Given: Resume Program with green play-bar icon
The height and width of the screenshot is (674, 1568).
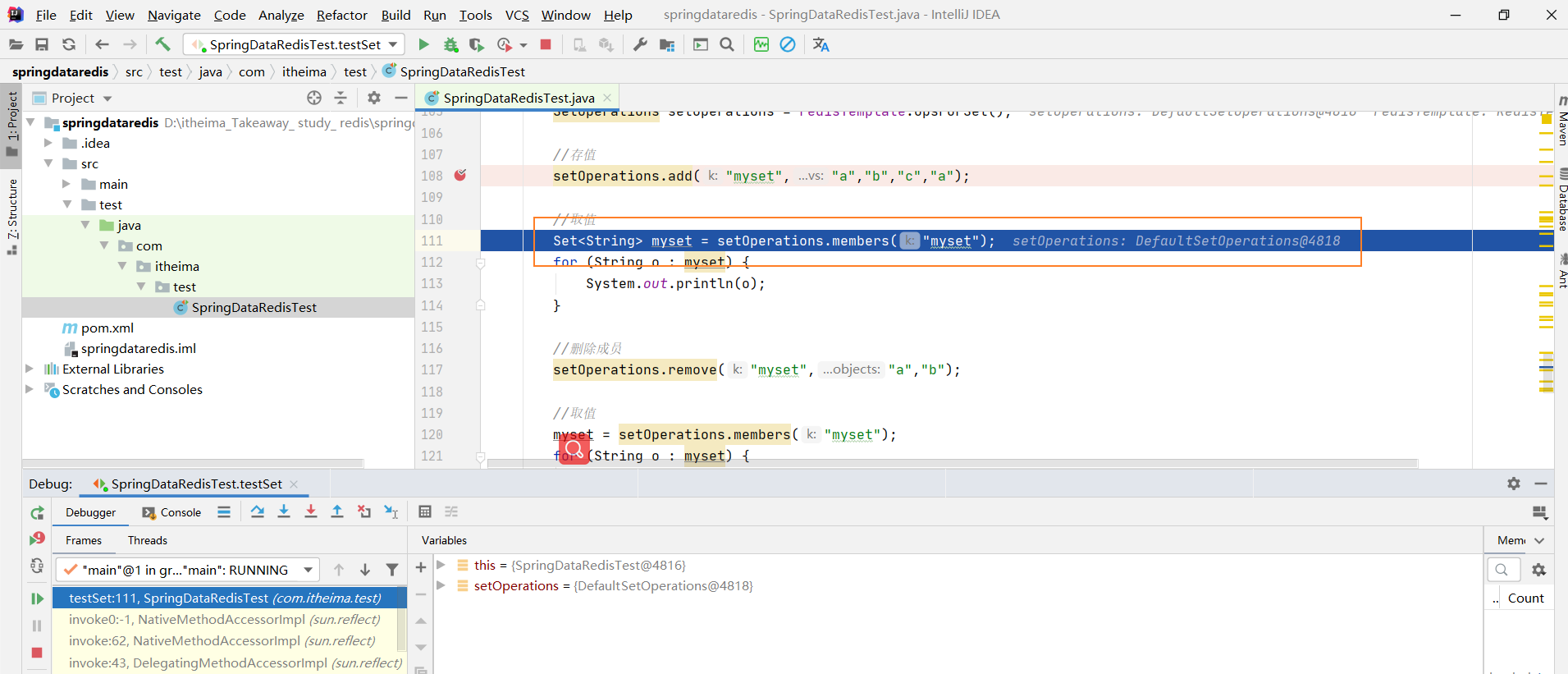Looking at the screenshot, I should [x=37, y=598].
